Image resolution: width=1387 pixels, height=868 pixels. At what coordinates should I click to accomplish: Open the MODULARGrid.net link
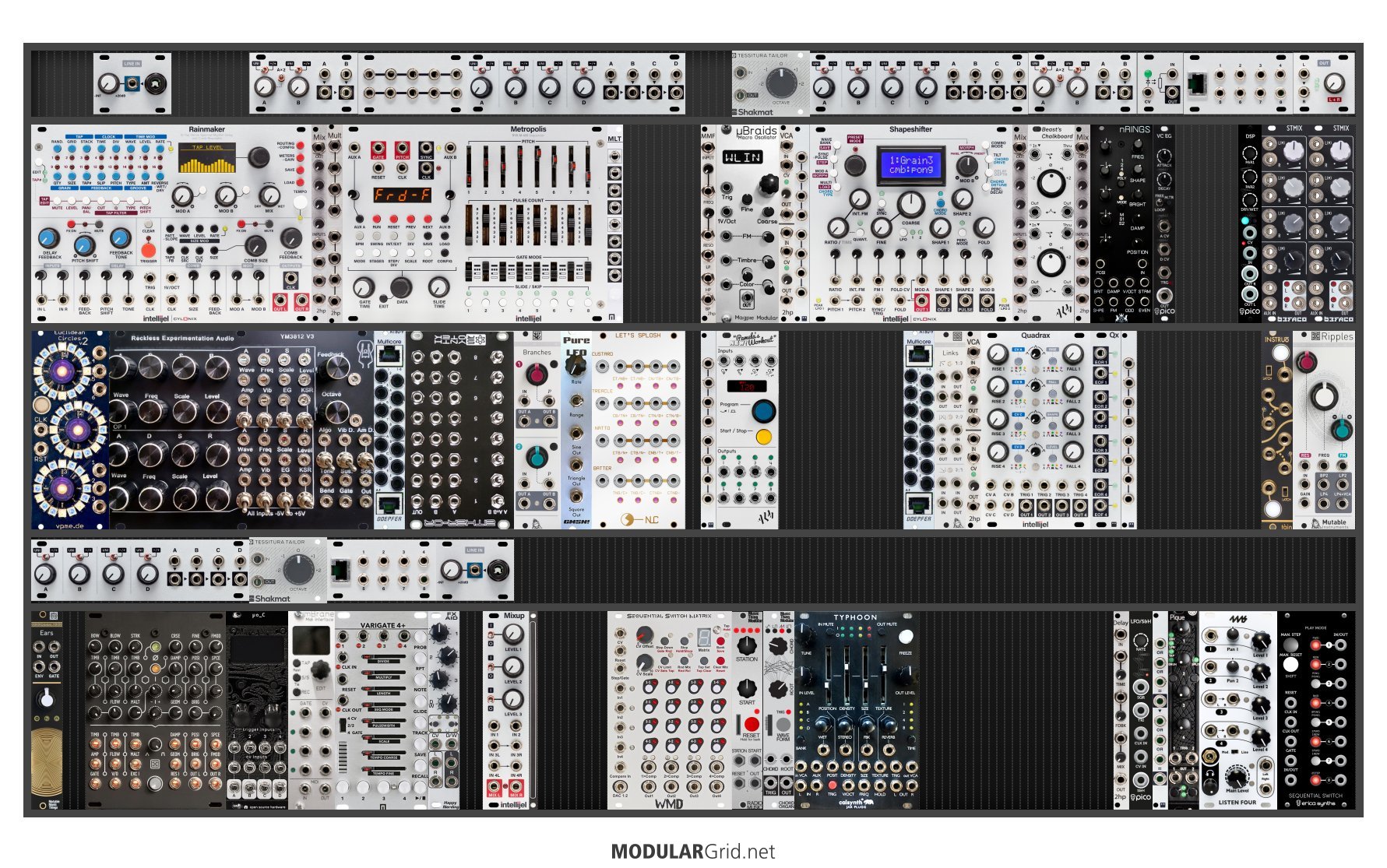pos(693,852)
